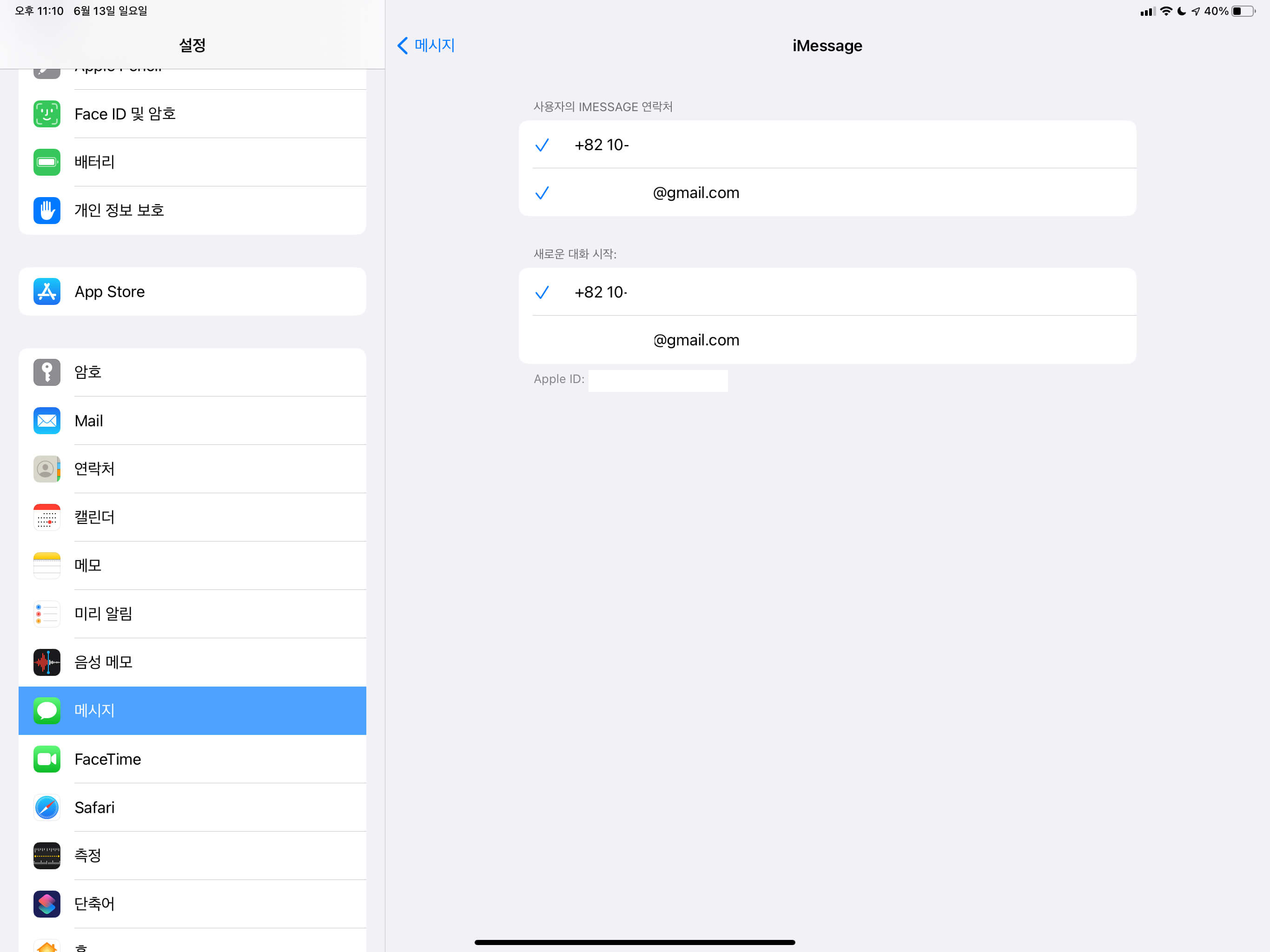Go back using the 메시지 chevron
Image resolution: width=1270 pixels, height=952 pixels.
click(x=426, y=46)
